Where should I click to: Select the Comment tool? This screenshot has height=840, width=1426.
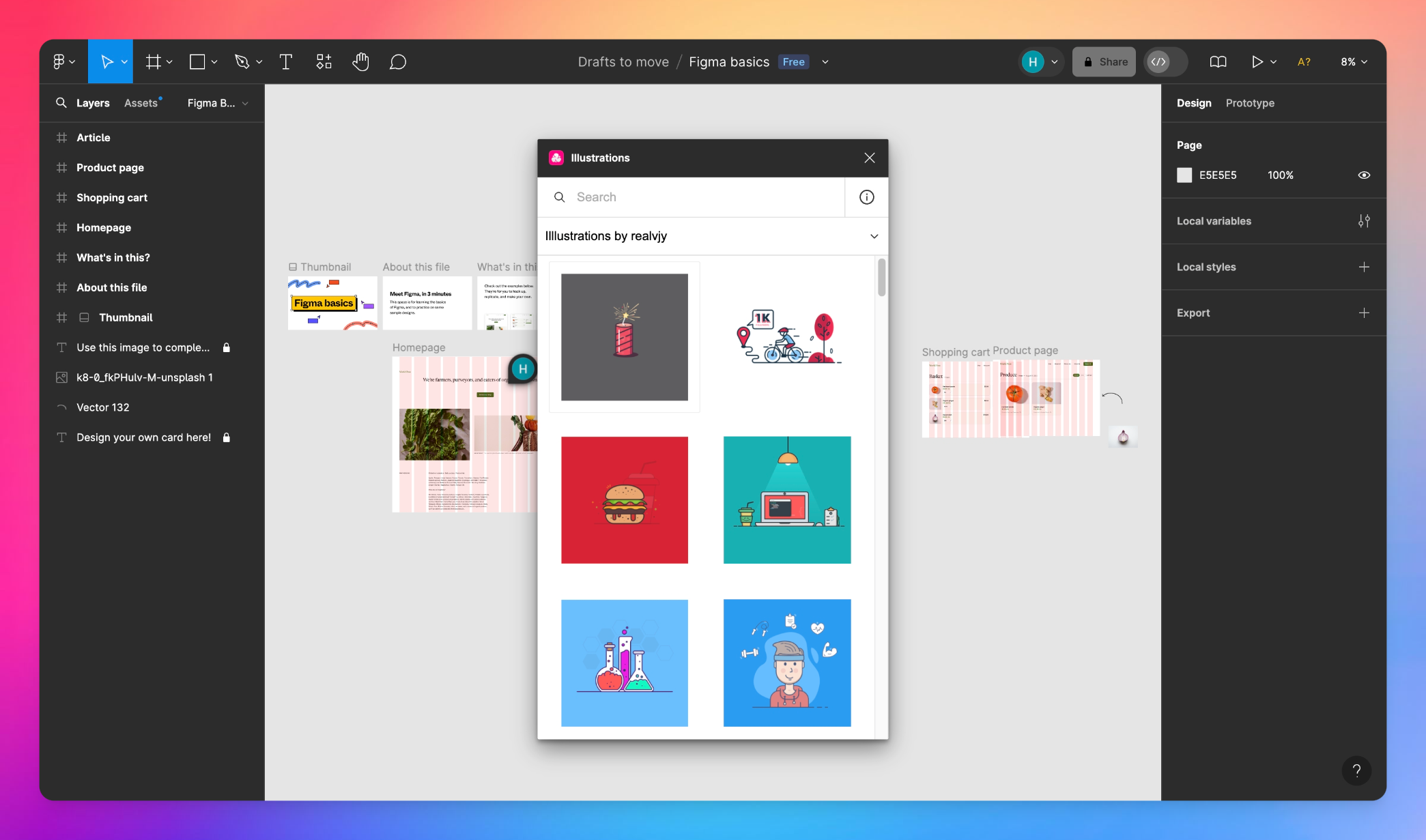pyautogui.click(x=398, y=62)
